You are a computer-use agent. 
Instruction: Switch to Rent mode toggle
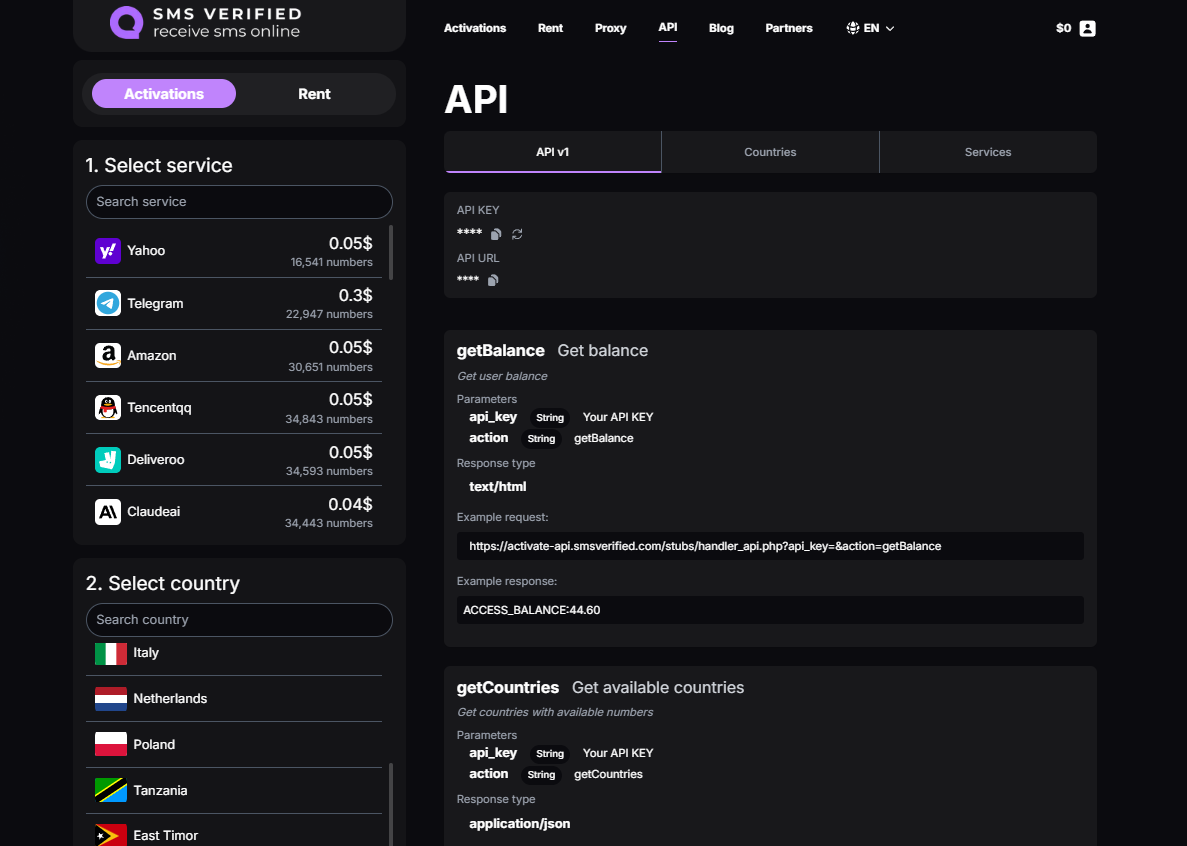coord(314,94)
